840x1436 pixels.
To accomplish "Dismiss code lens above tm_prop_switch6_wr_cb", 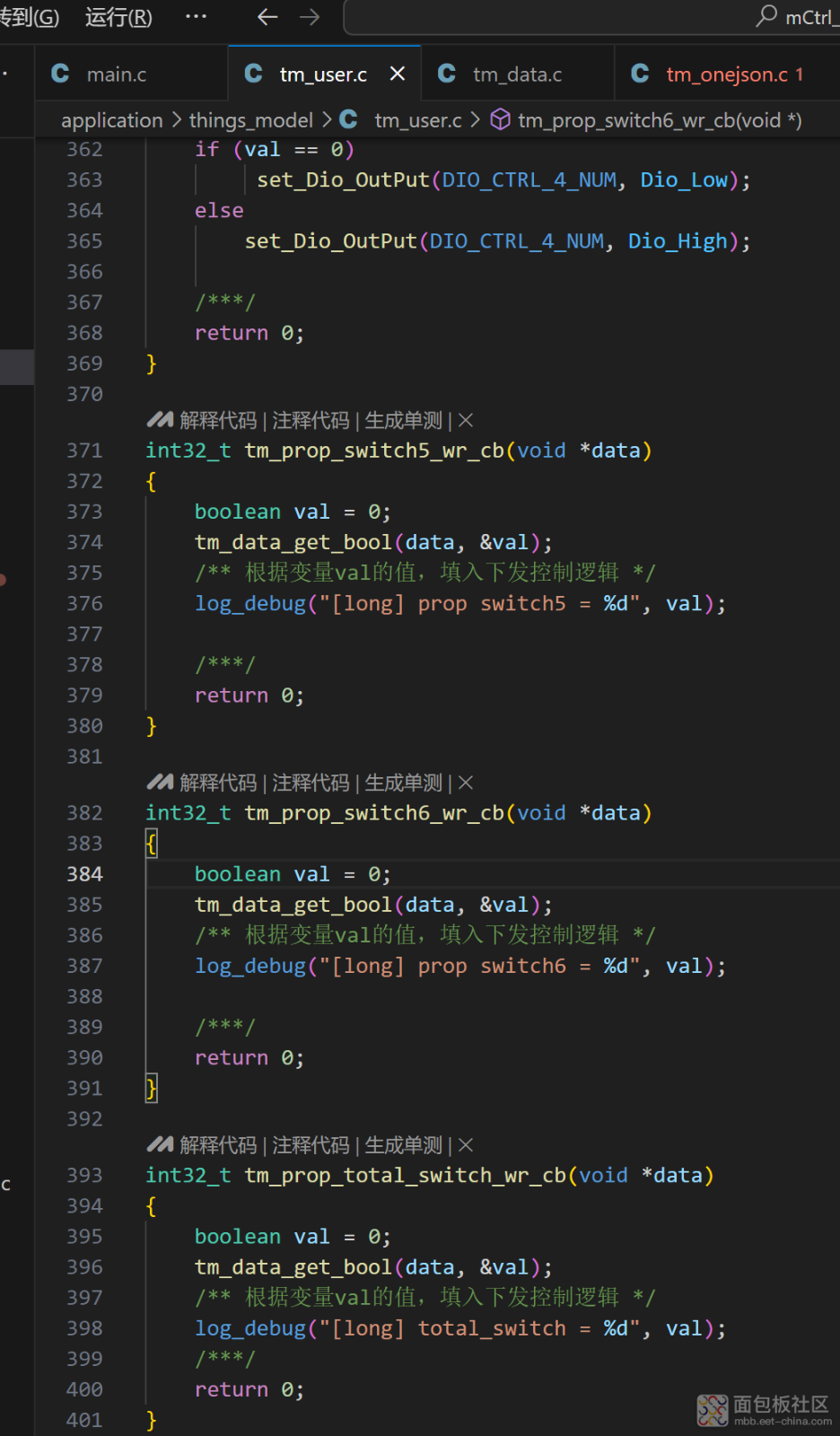I will (466, 783).
